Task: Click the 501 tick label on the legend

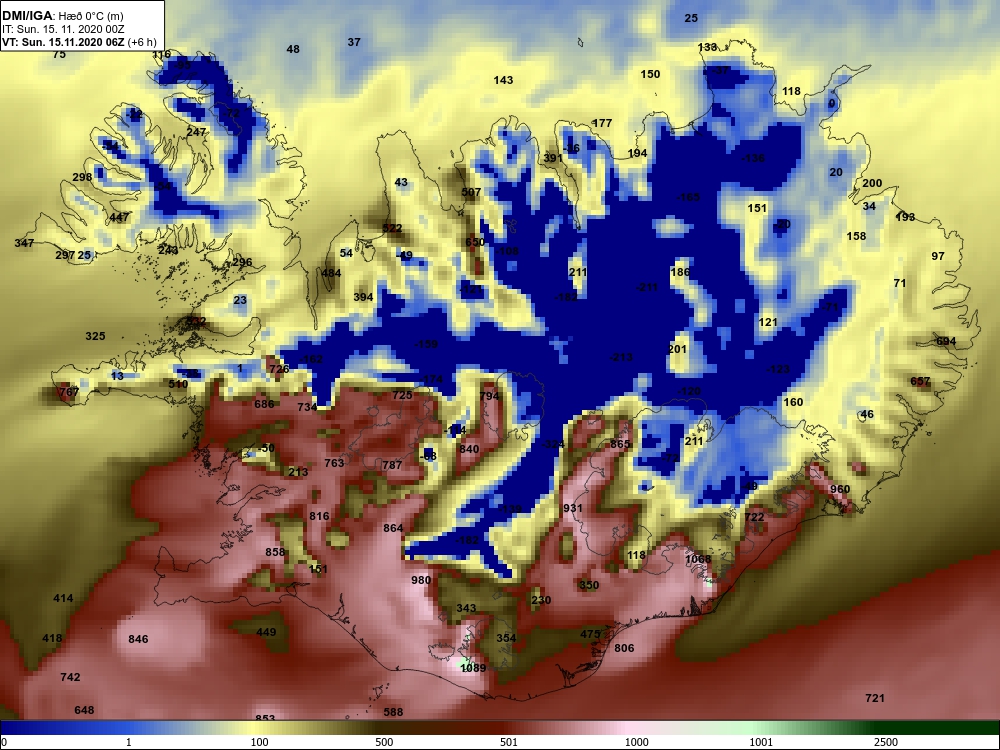Action: tap(509, 742)
